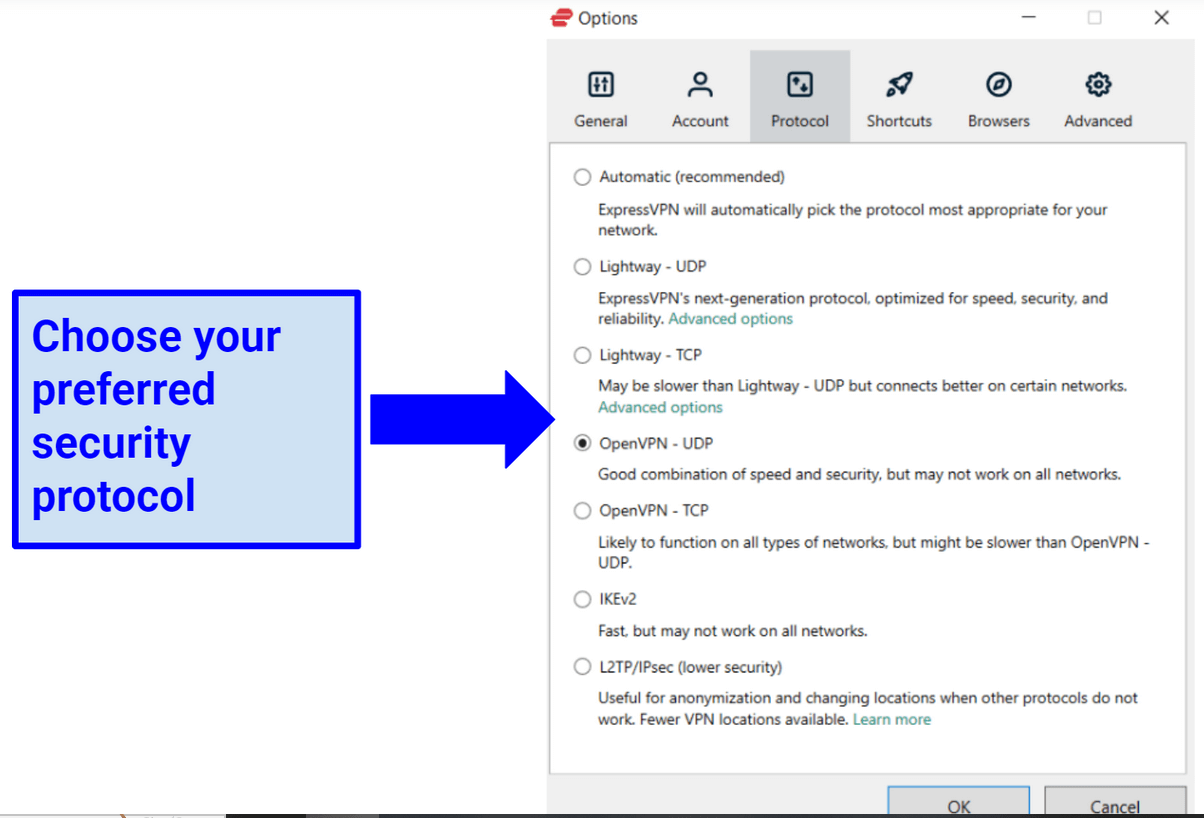Switch to the Advanced tab label
This screenshot has width=1204, height=818.
coord(1098,121)
